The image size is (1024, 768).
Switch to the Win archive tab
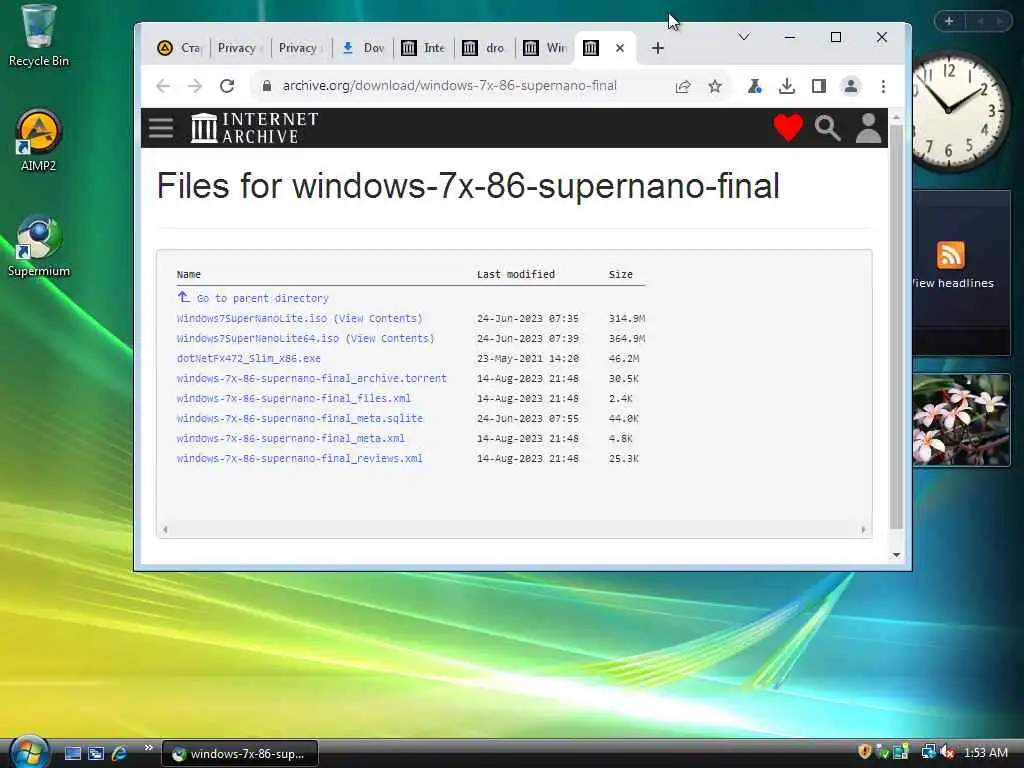click(545, 48)
